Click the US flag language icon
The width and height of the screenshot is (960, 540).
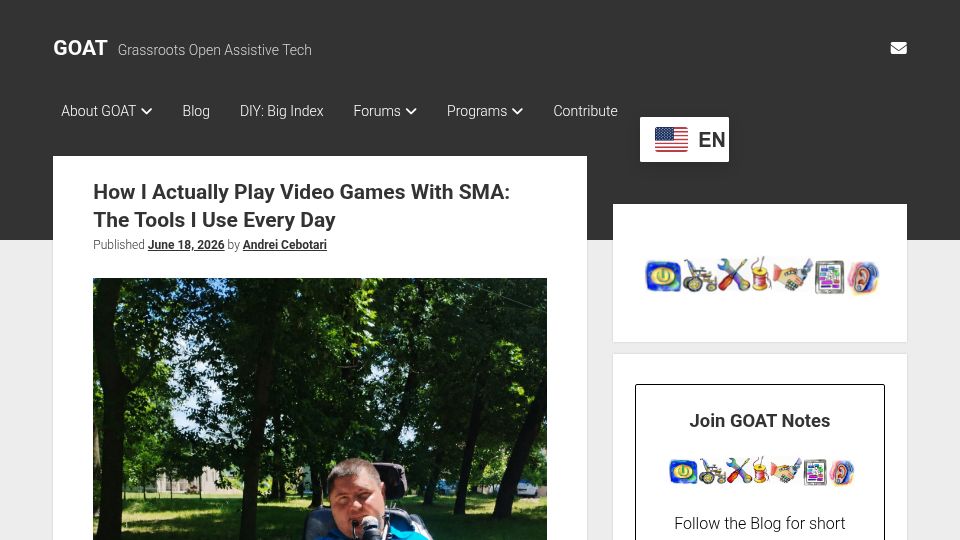pyautogui.click(x=671, y=140)
